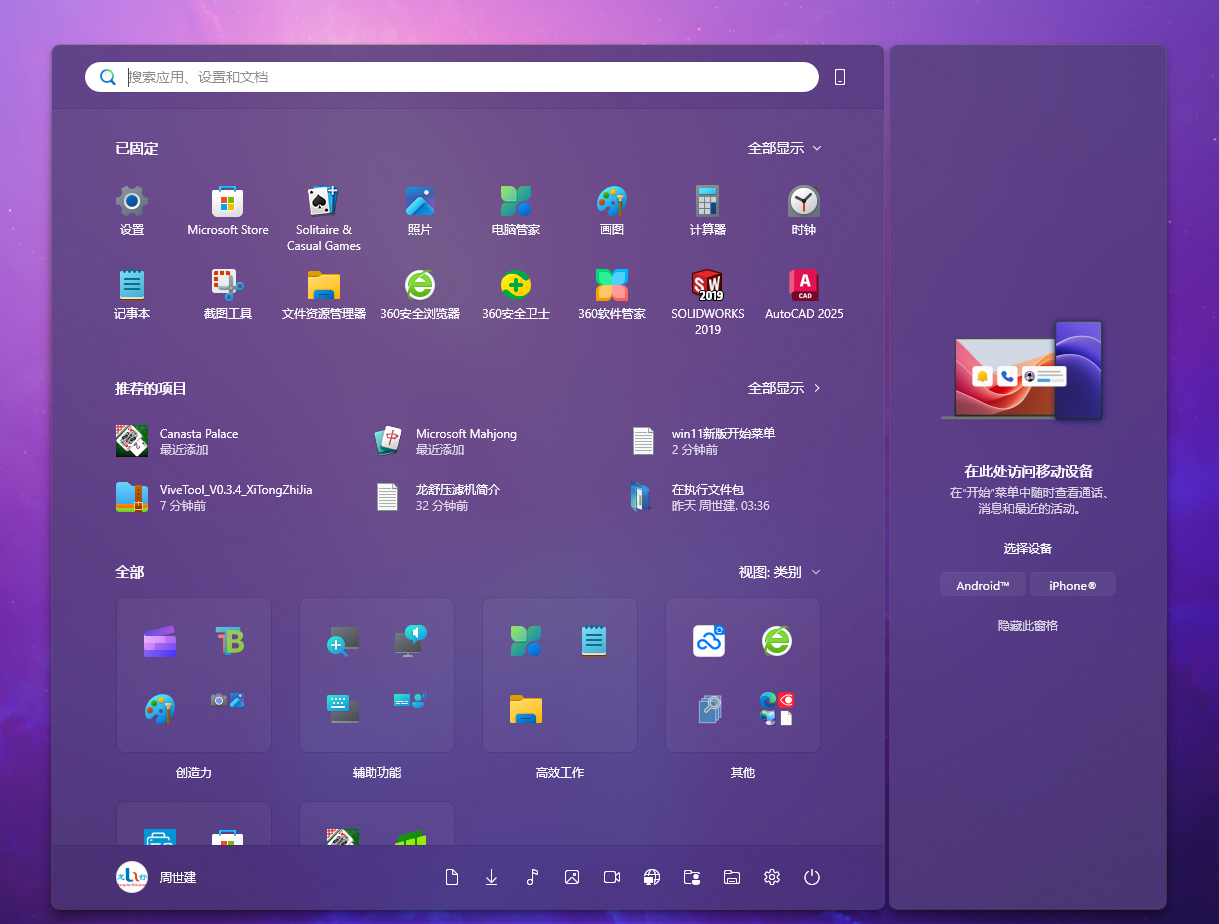
Task: Open the 视图: 类别 dropdown
Action: (x=779, y=572)
